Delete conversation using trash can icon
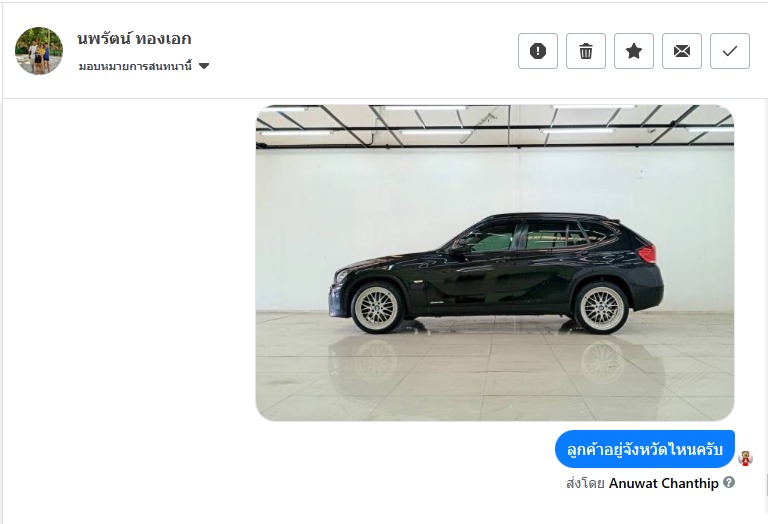The image size is (768, 524). 586,51
